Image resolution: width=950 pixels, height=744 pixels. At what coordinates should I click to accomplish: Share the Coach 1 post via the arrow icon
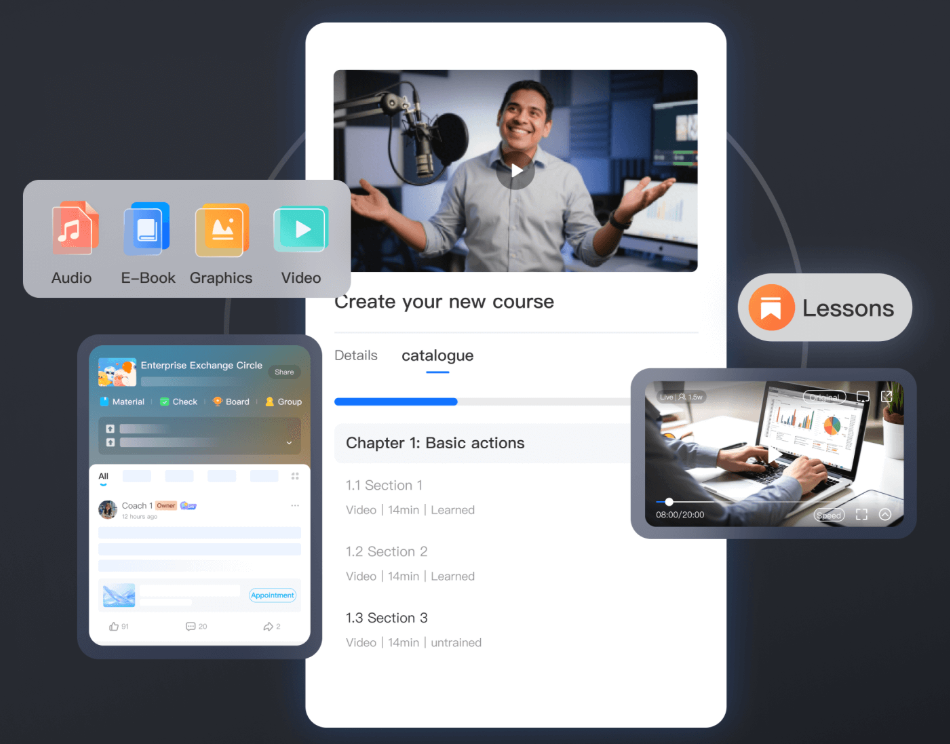268,626
